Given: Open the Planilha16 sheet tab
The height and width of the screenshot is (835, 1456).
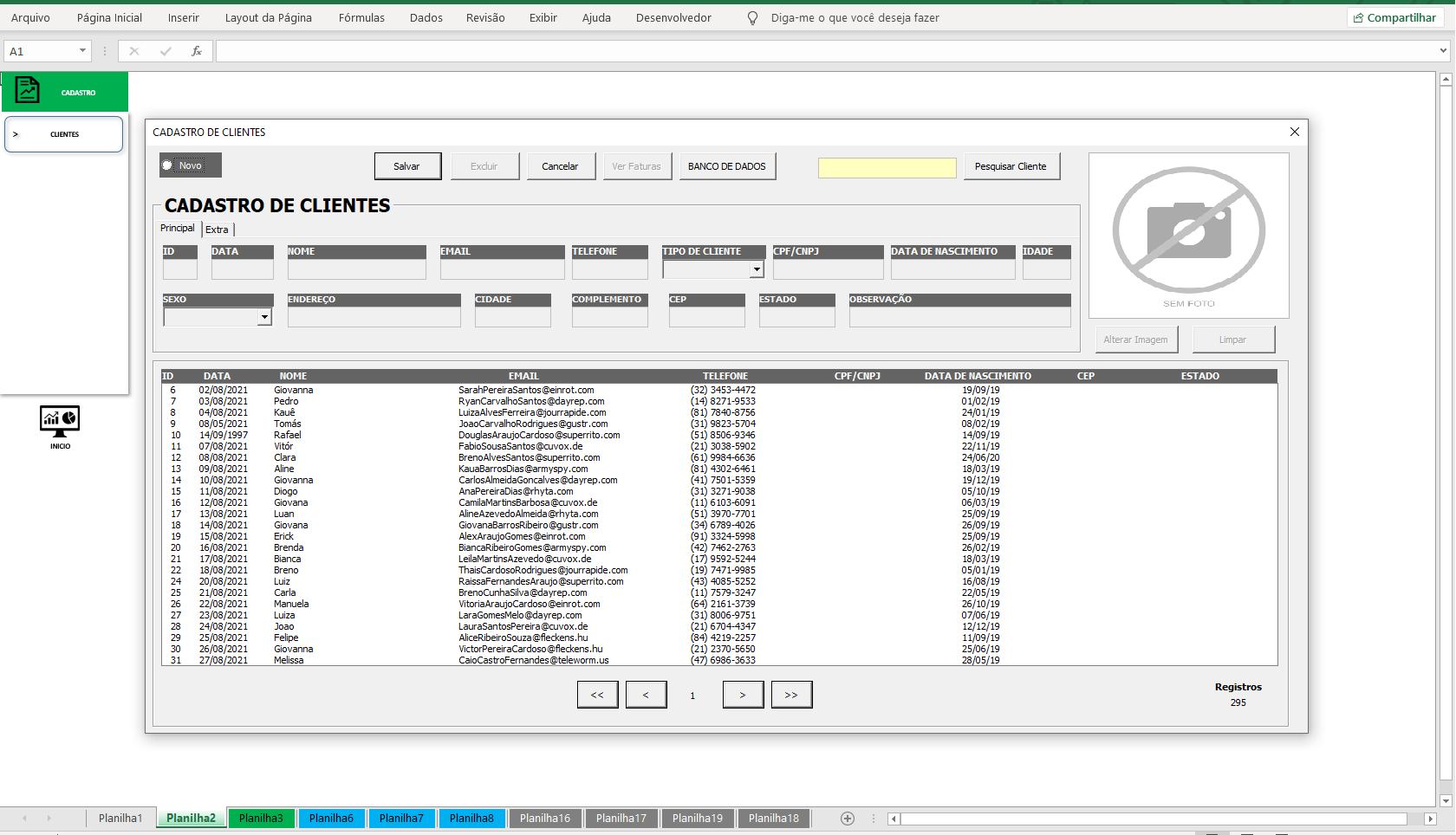Looking at the screenshot, I should click(545, 819).
